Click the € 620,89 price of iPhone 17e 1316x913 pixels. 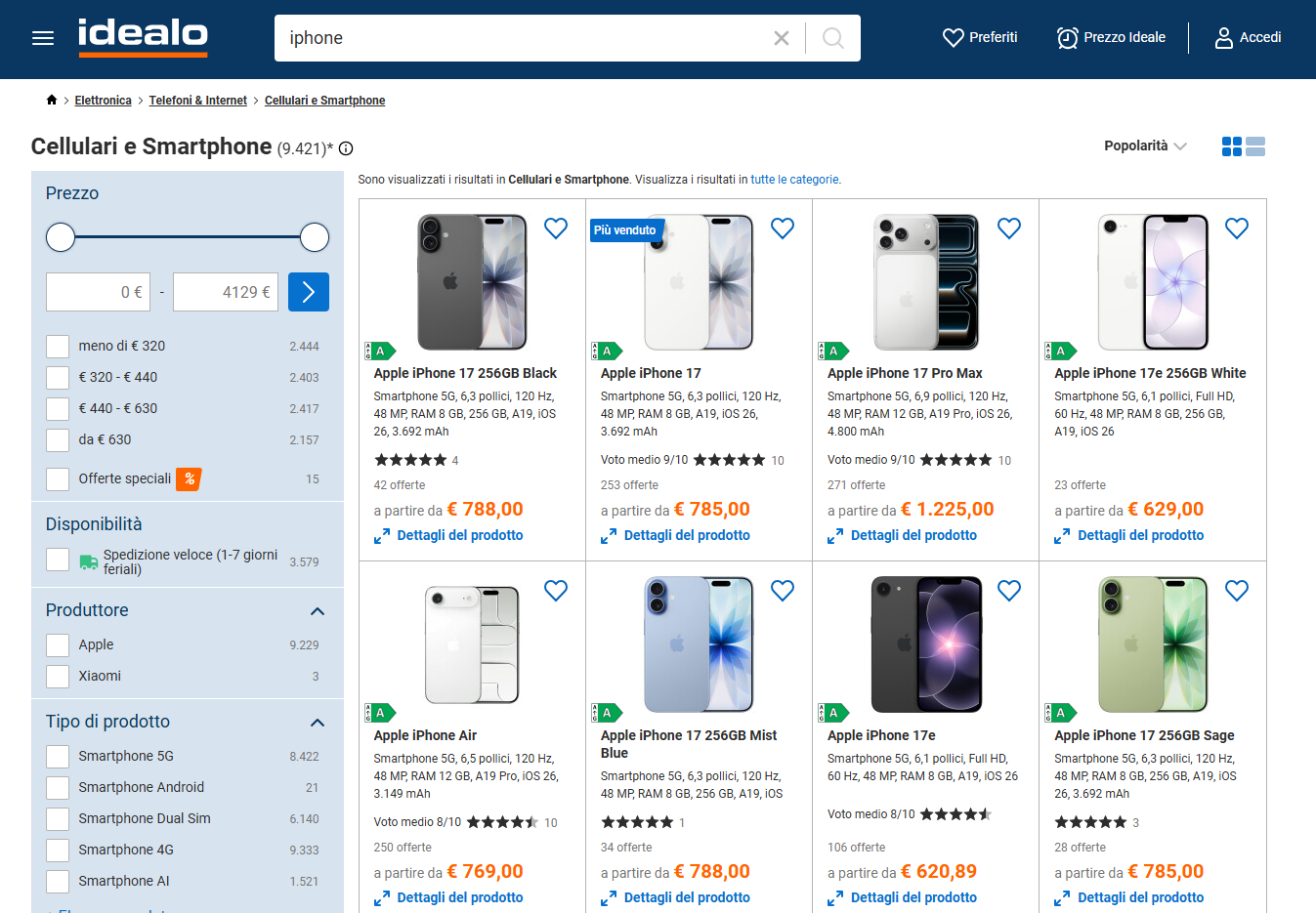coord(938,871)
